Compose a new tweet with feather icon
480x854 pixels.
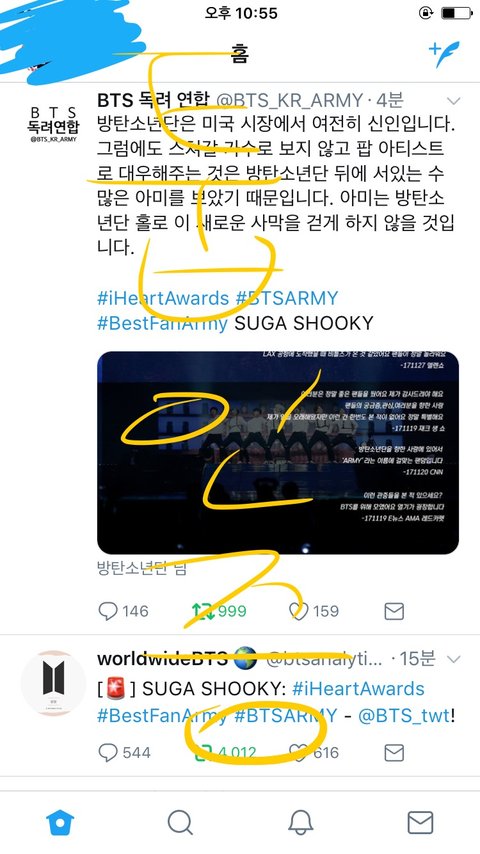tap(444, 54)
